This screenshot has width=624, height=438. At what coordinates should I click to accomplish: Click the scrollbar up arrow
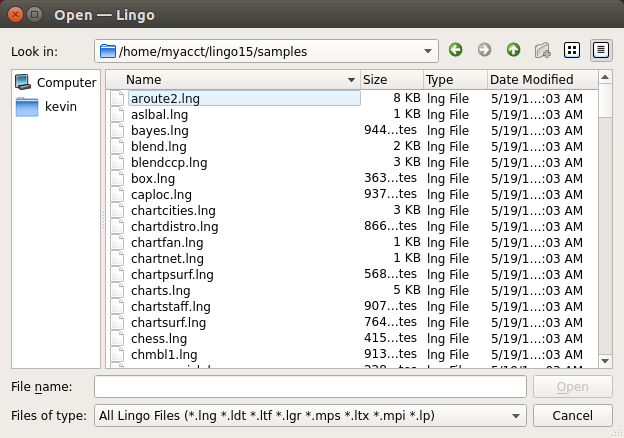[x=605, y=77]
